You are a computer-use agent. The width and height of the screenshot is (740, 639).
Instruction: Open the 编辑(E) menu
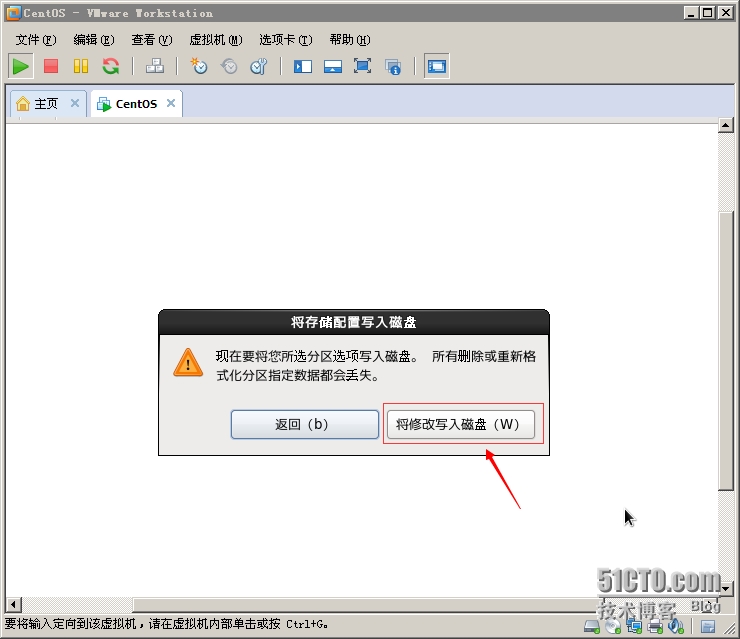[94, 40]
